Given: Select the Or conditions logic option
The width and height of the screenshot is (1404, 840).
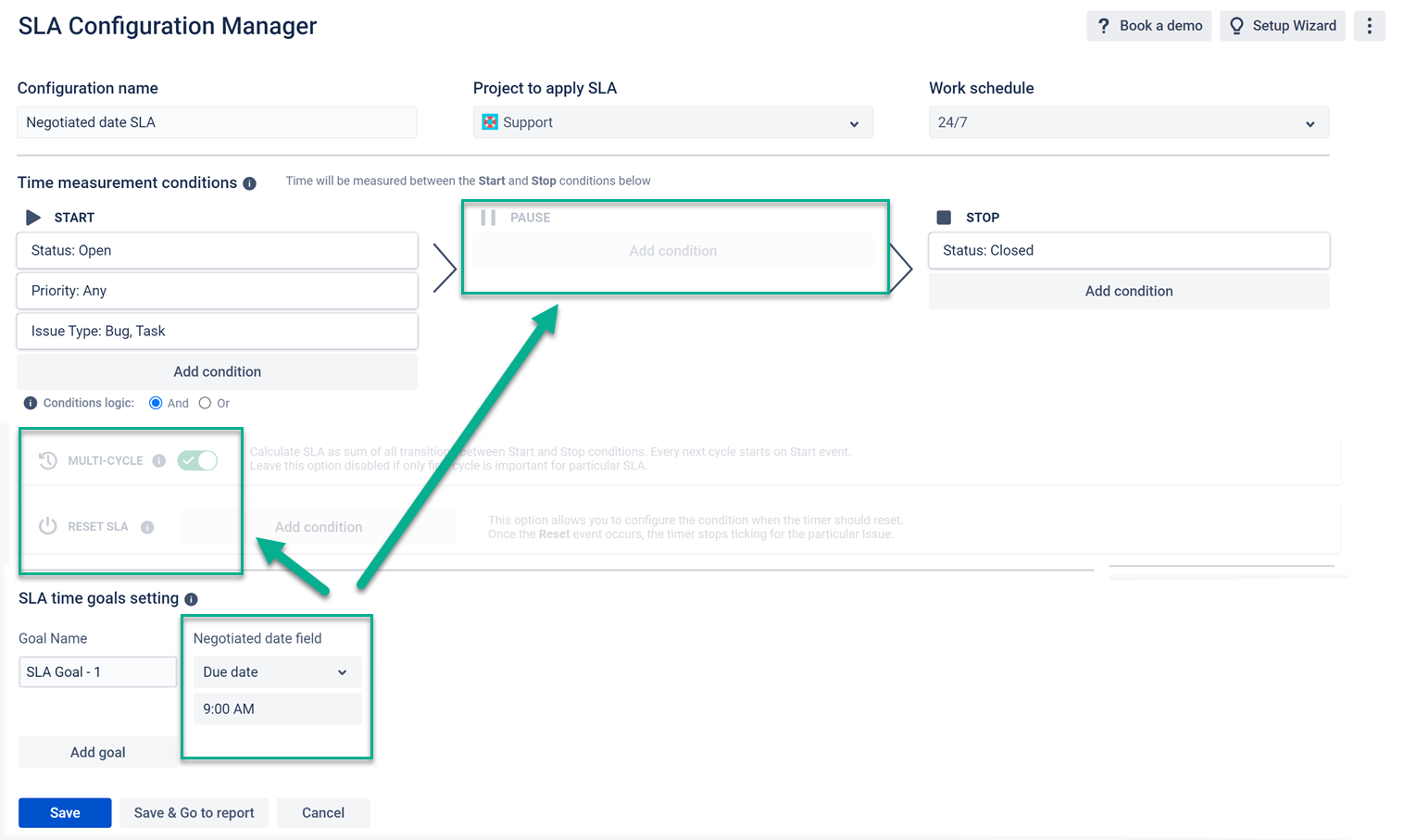Looking at the screenshot, I should 205,403.
